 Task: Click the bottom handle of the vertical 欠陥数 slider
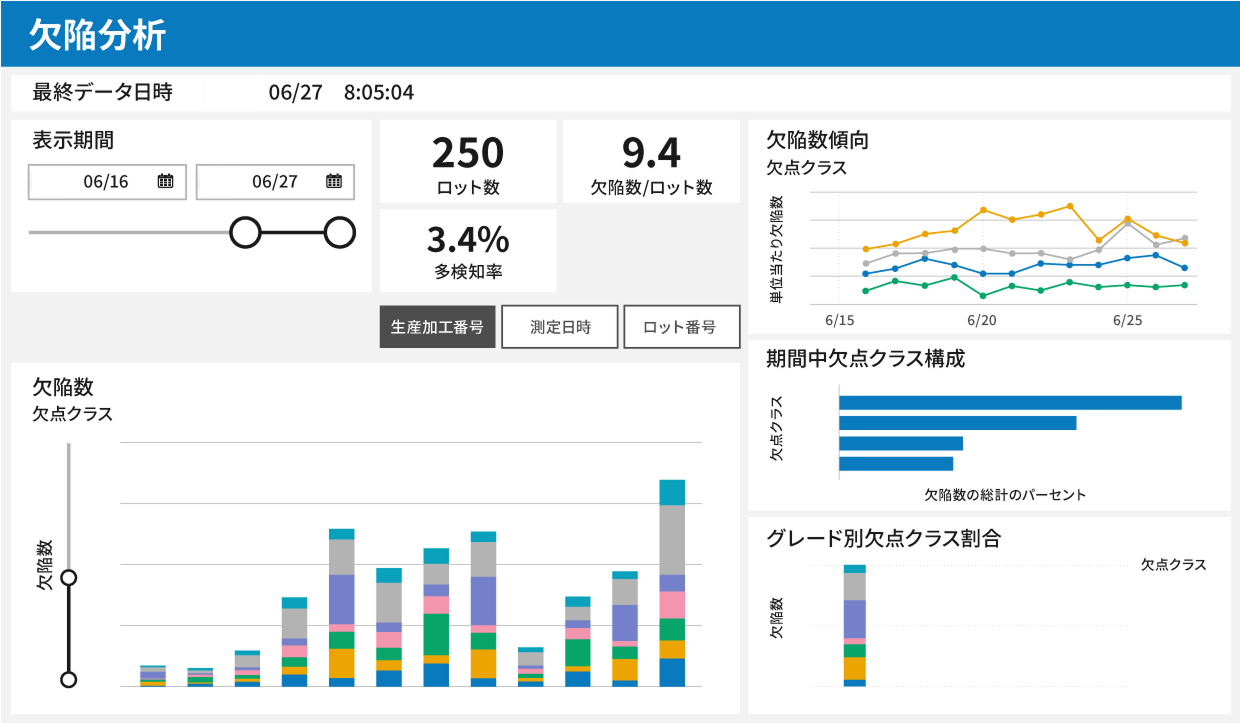[69, 680]
